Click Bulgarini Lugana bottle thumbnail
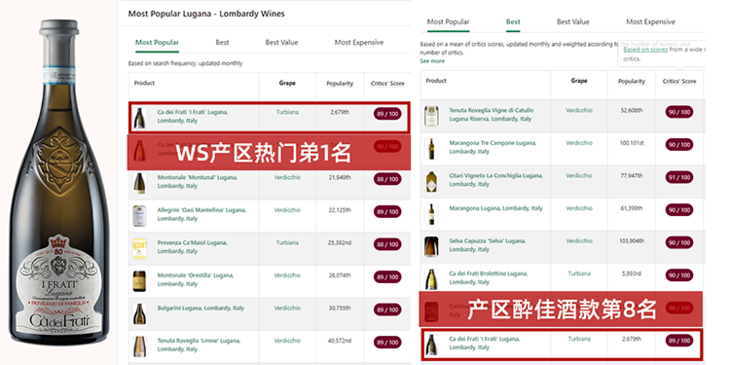The image size is (730, 365). coord(139,314)
